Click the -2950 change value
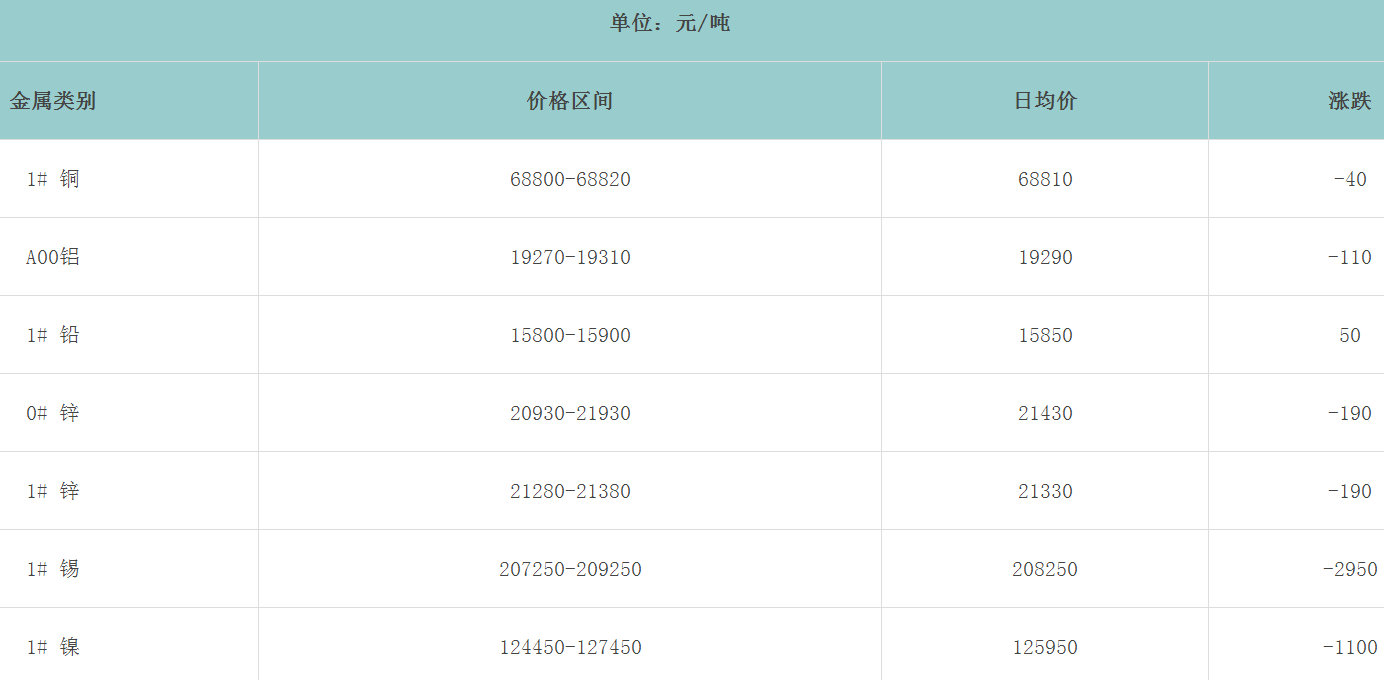1384x680 pixels. (1349, 570)
